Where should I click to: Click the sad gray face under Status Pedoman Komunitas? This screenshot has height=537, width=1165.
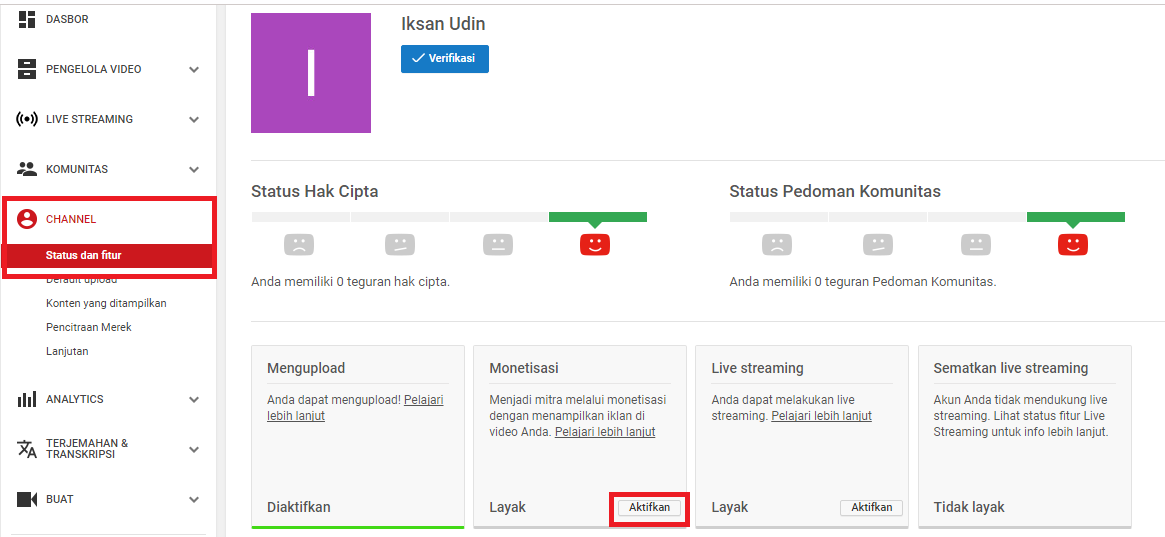[777, 244]
